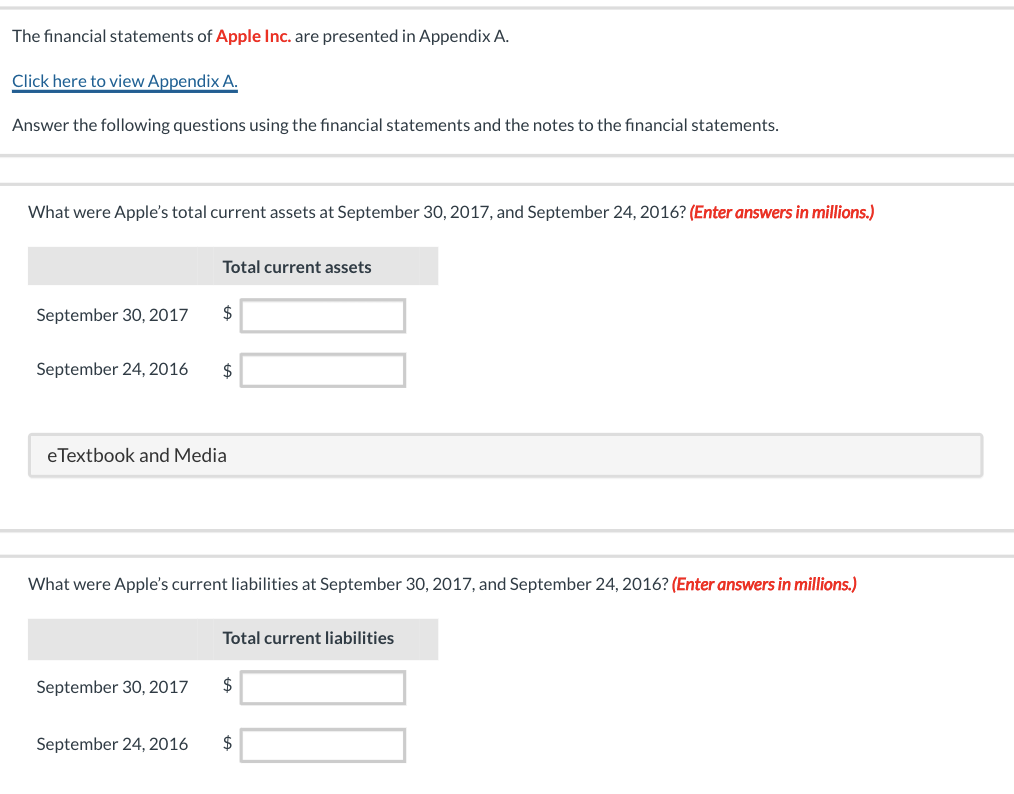Click the dollar sign beside 2016 current liabilities field

227,743
